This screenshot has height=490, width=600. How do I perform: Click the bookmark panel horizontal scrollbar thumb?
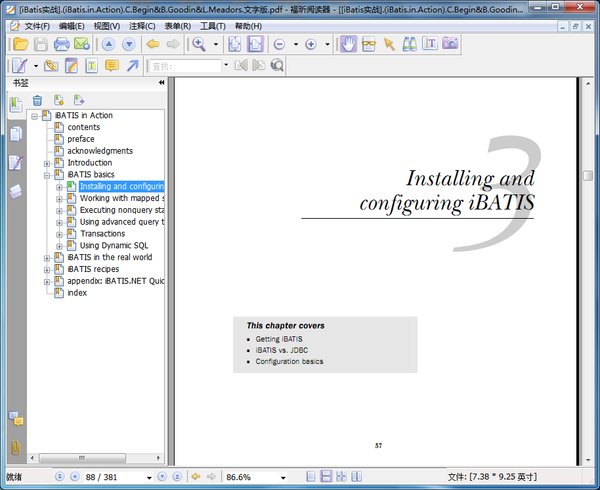click(x=82, y=457)
